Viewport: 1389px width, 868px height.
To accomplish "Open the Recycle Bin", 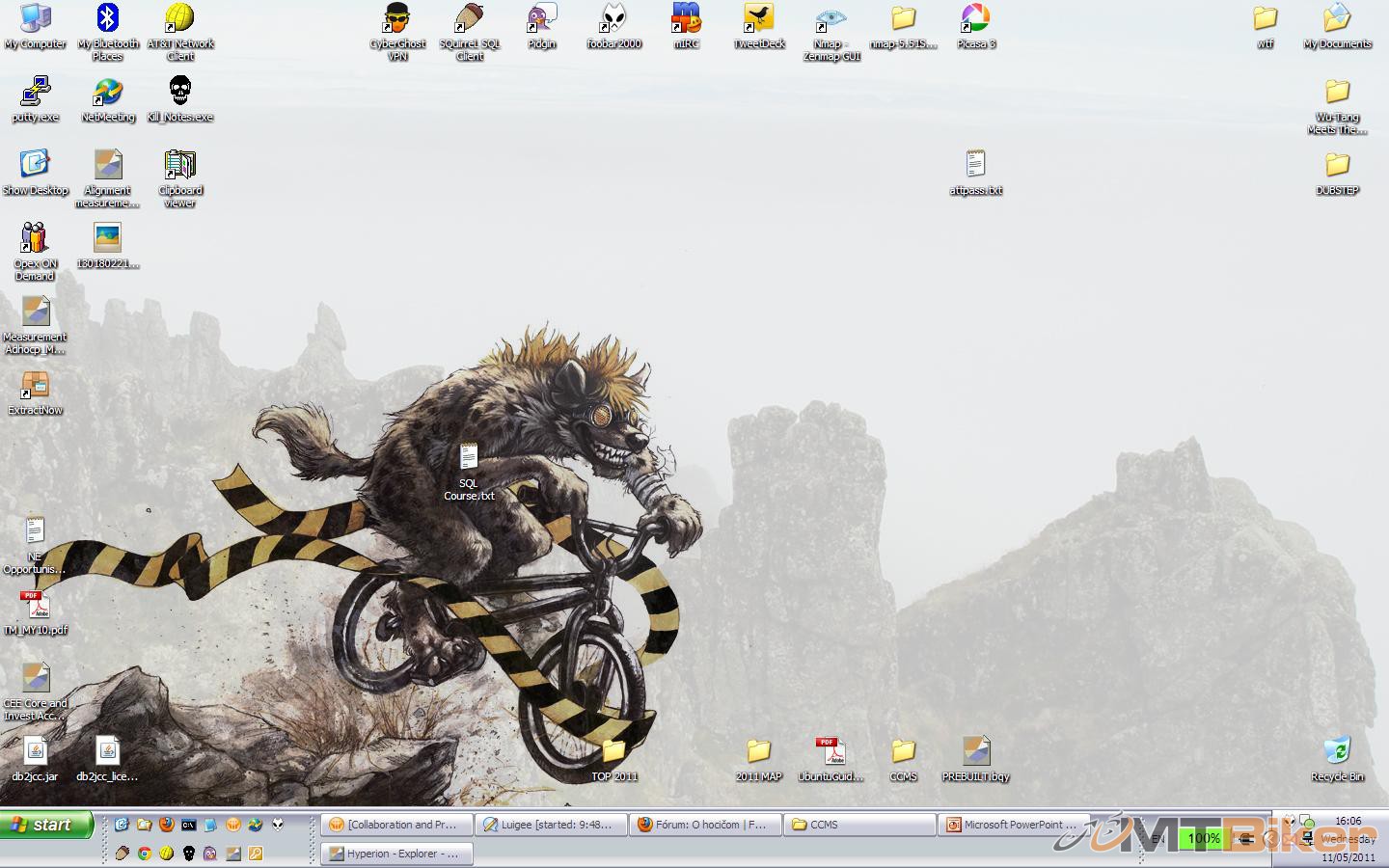I will point(1337,752).
